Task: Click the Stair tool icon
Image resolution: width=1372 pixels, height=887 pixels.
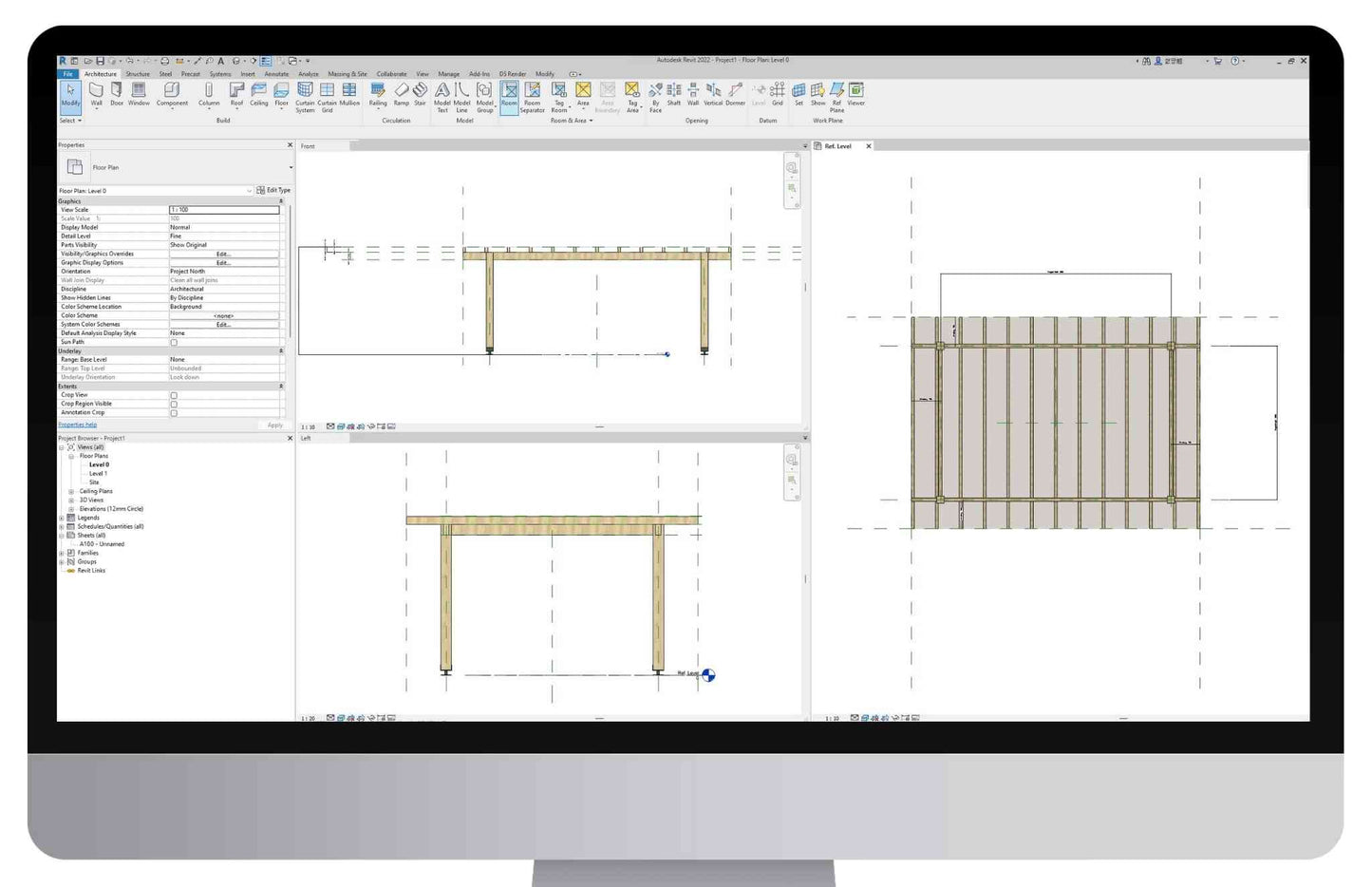Action: 420,93
